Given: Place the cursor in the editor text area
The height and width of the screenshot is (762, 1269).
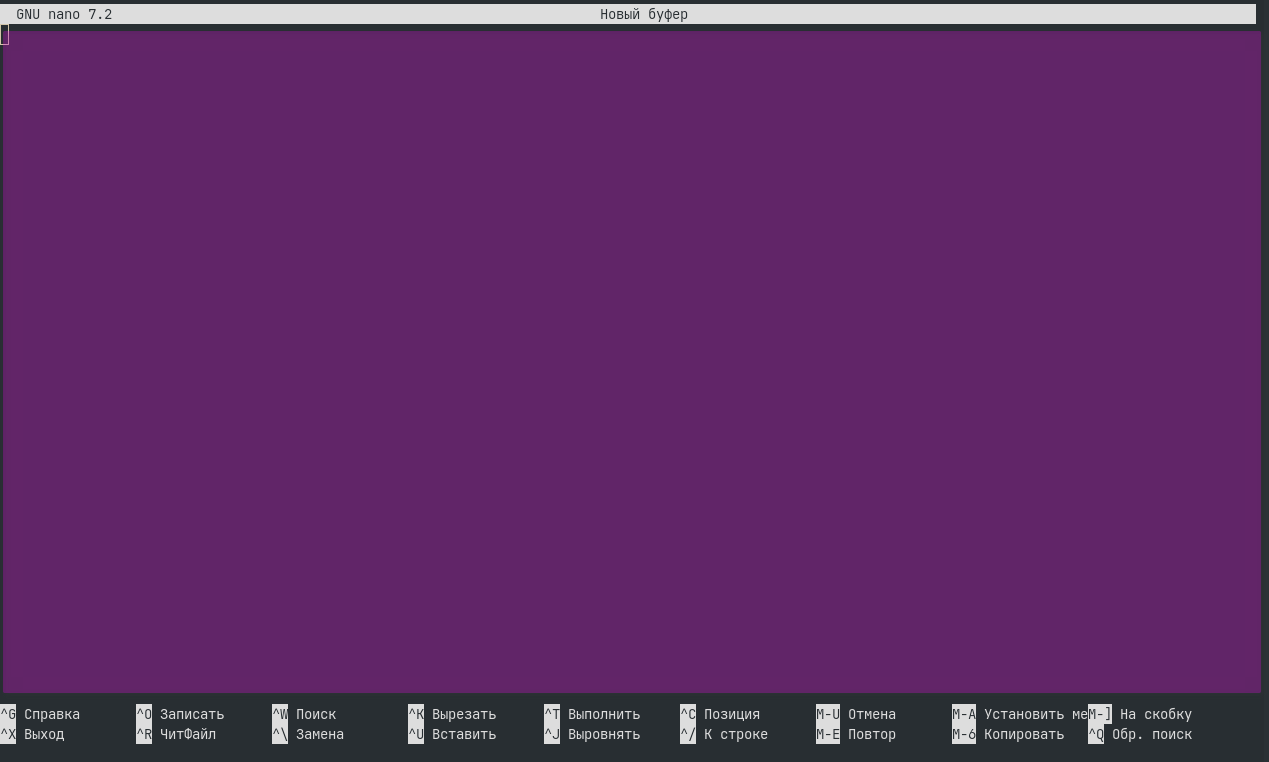Looking at the screenshot, I should click(632, 360).
